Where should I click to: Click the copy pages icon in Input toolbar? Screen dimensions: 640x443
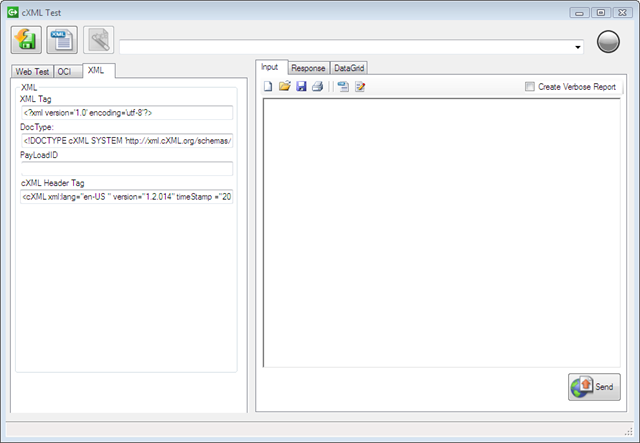click(x=343, y=86)
